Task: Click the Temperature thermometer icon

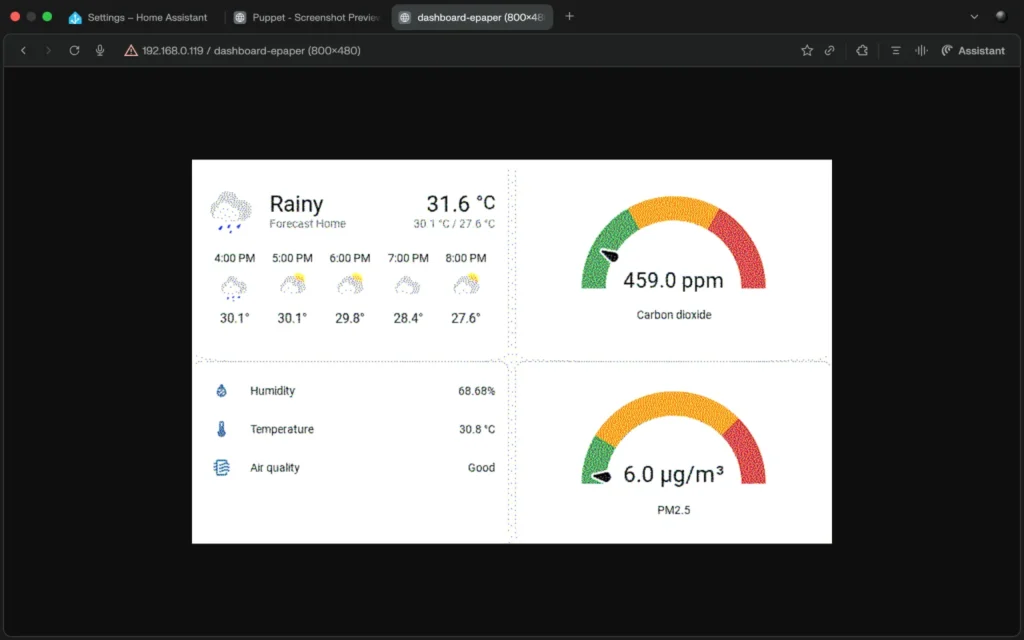Action: [x=221, y=429]
